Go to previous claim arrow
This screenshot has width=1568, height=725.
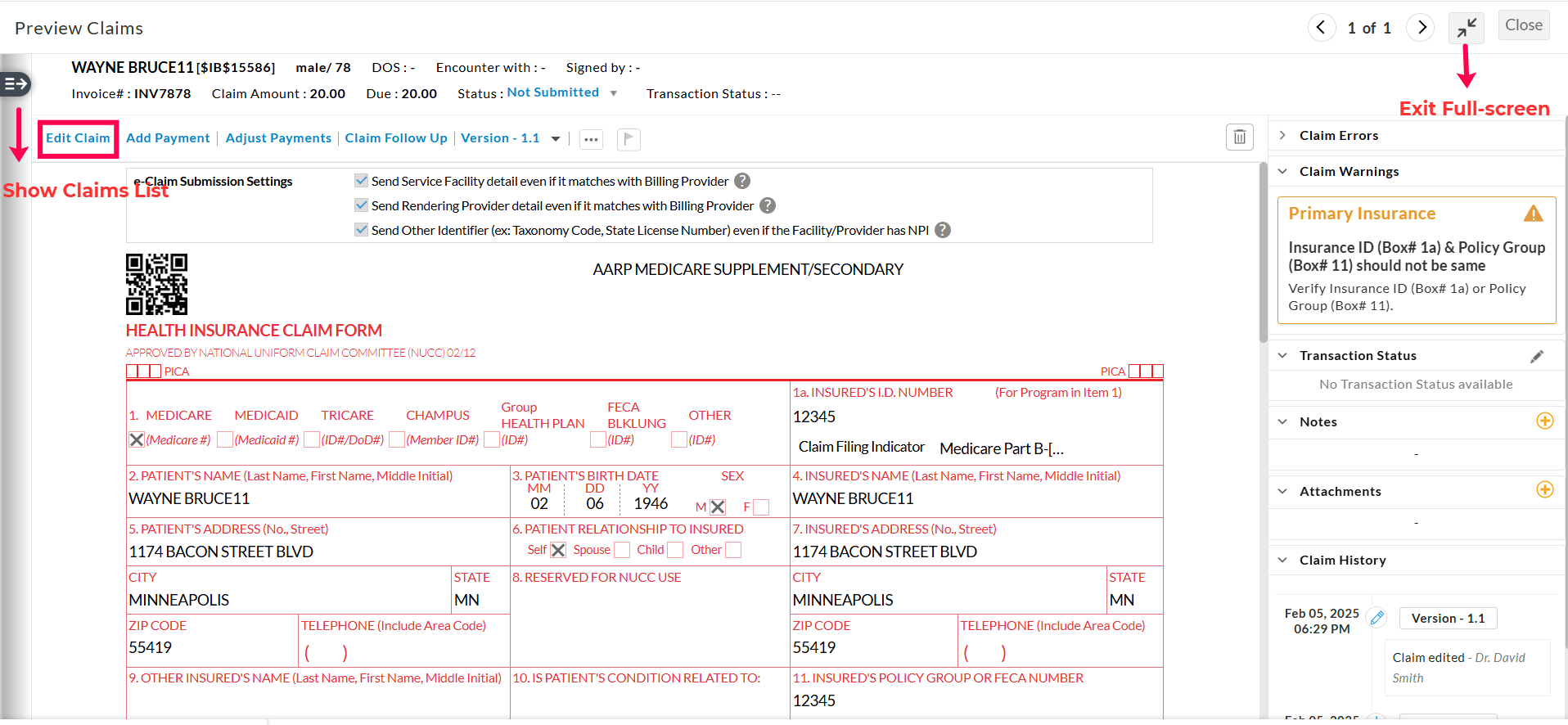click(1321, 28)
